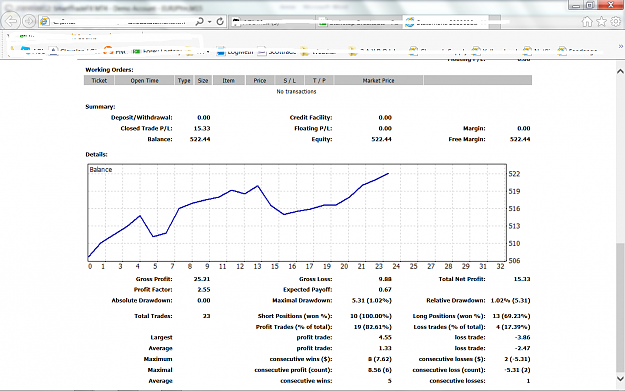The image size is (625, 391).
Task: Click the Credit Facility label
Action: click(x=311, y=118)
